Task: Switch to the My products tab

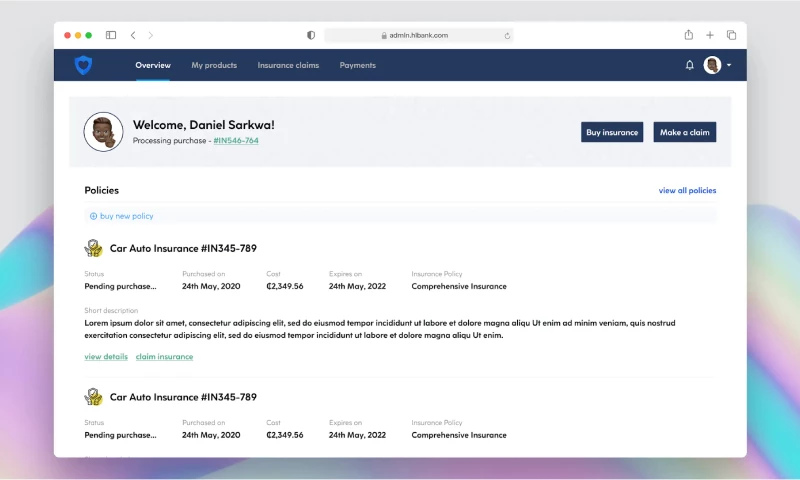Action: tap(214, 65)
